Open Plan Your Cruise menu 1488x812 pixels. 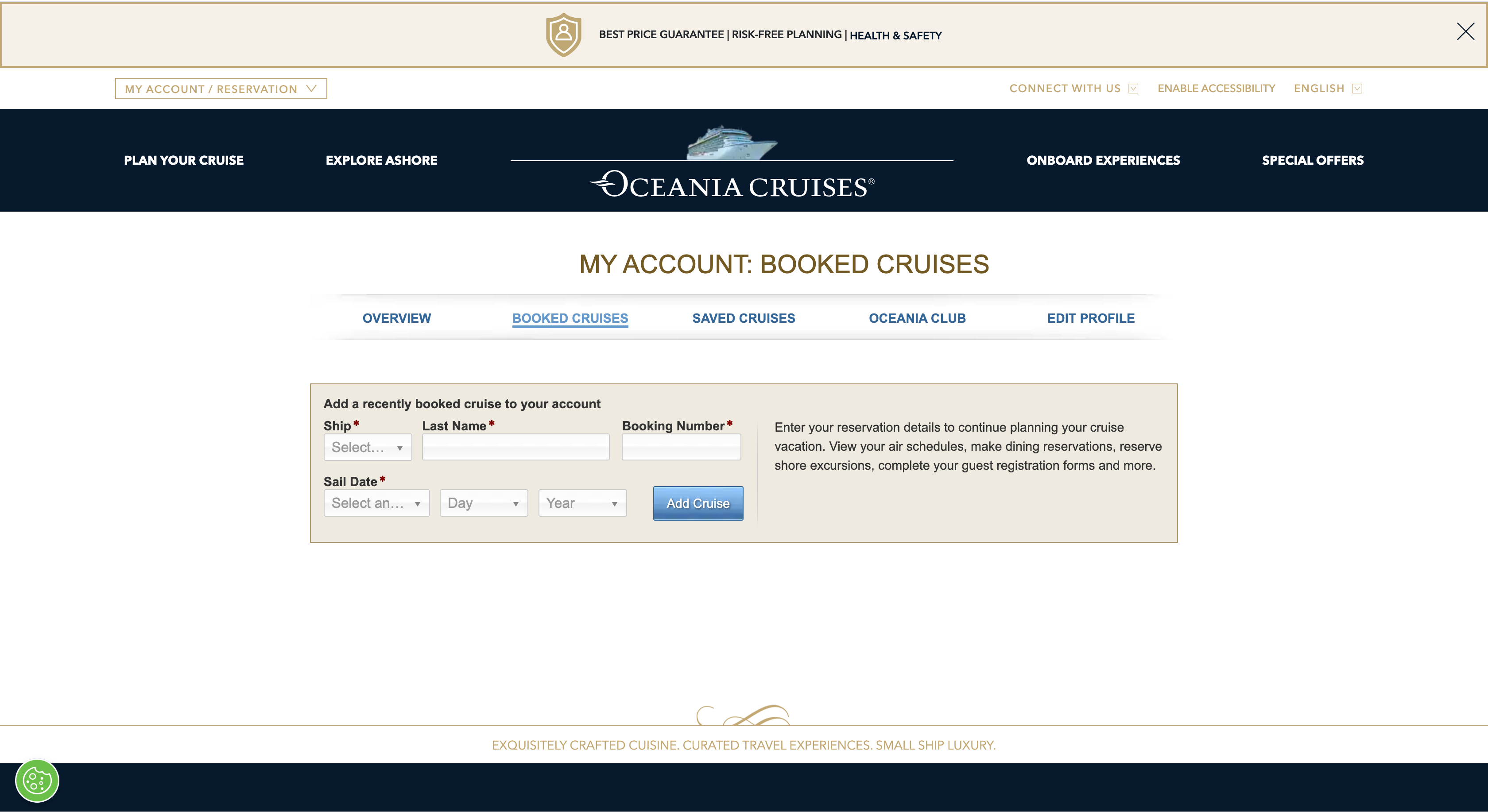(x=184, y=160)
